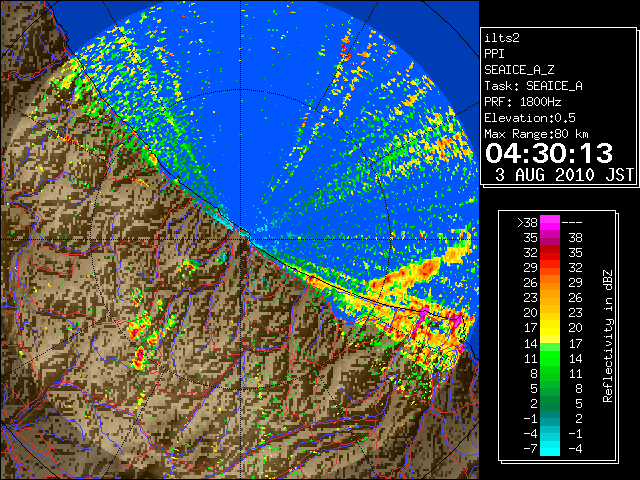Click the '---' label atop right legend scale
Viewport: 640px width, 480px height.
point(572,222)
